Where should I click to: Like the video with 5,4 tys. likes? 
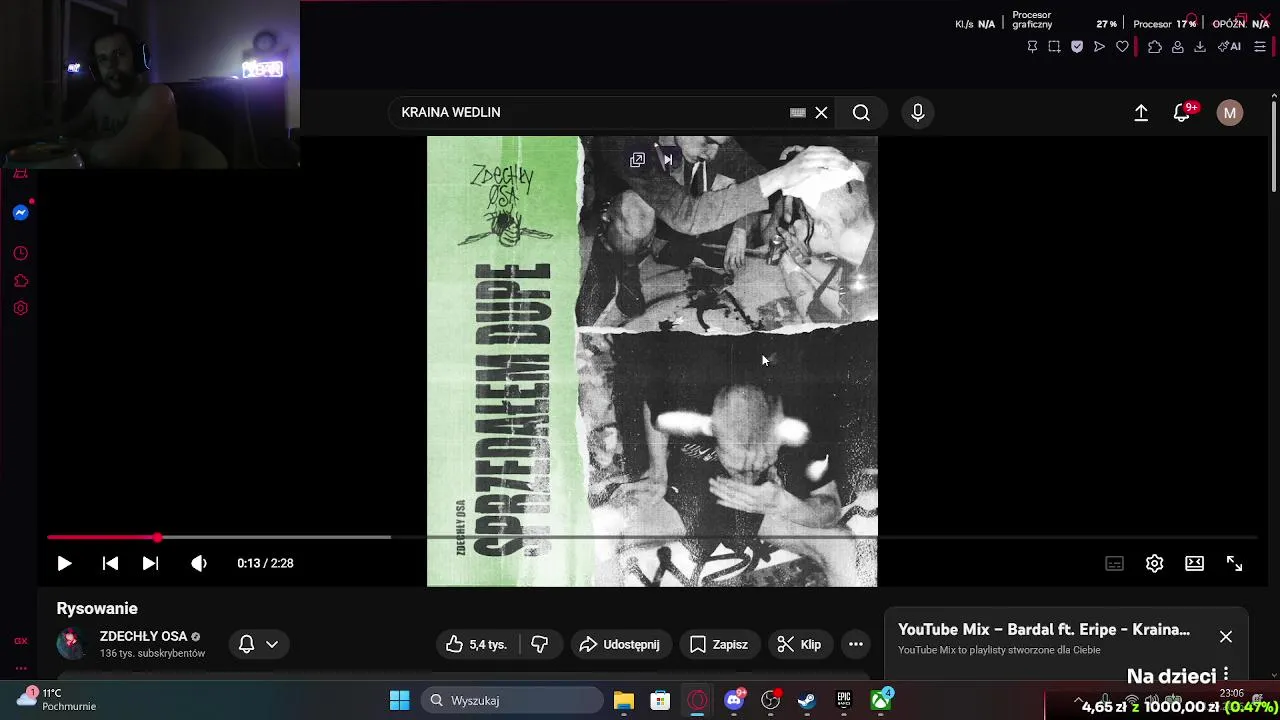pos(477,644)
